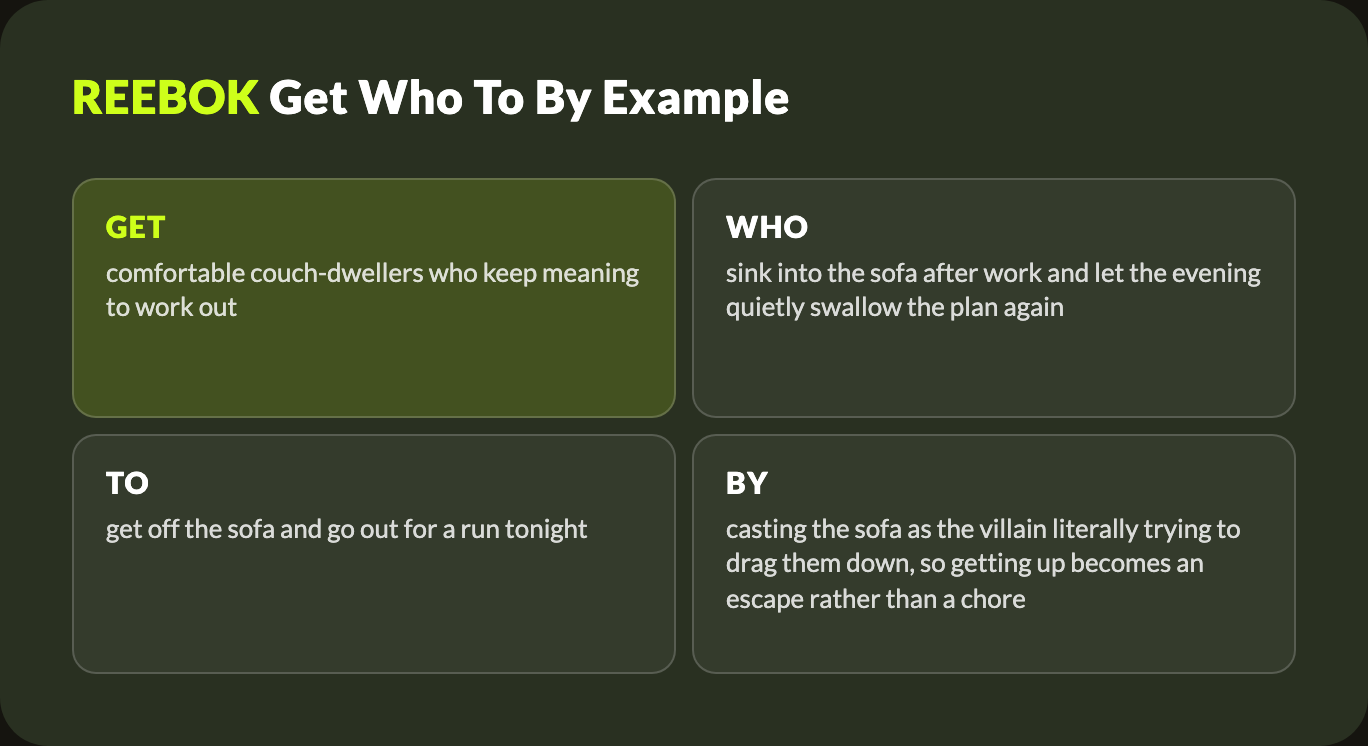Click the empty lower area of the GET card

coord(374,368)
